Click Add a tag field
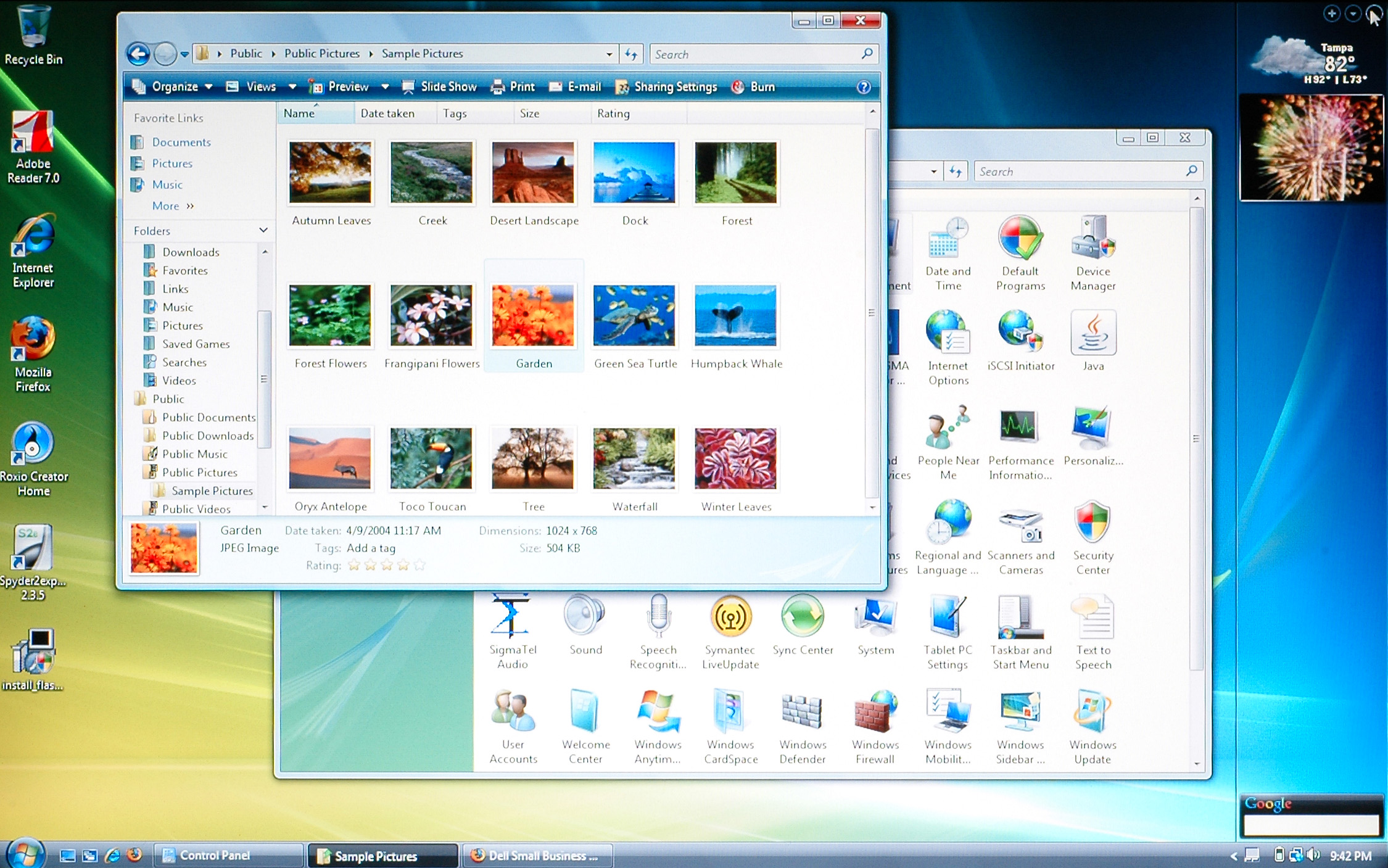Screen dimensions: 1388x868 [371, 548]
